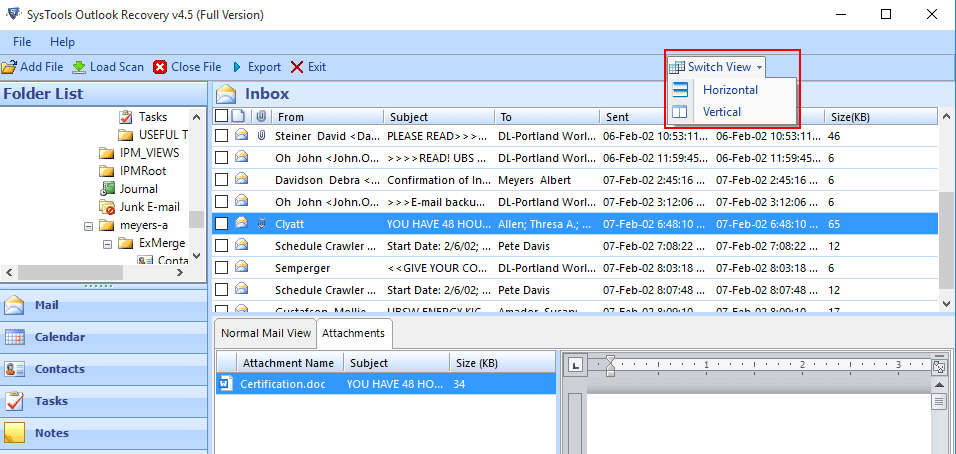The width and height of the screenshot is (956, 454).
Task: Click the Add File toolbar icon
Action: point(9,67)
